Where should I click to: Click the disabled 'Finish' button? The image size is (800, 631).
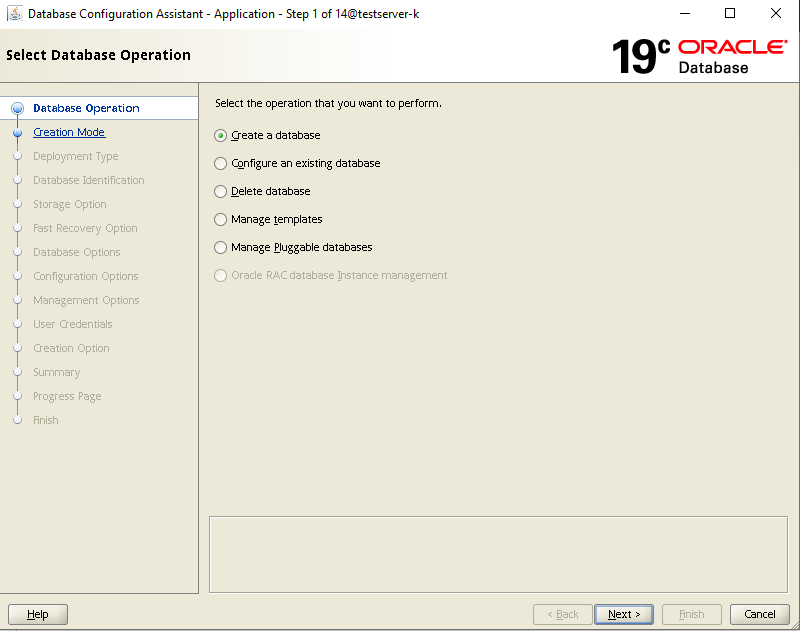[x=692, y=614]
